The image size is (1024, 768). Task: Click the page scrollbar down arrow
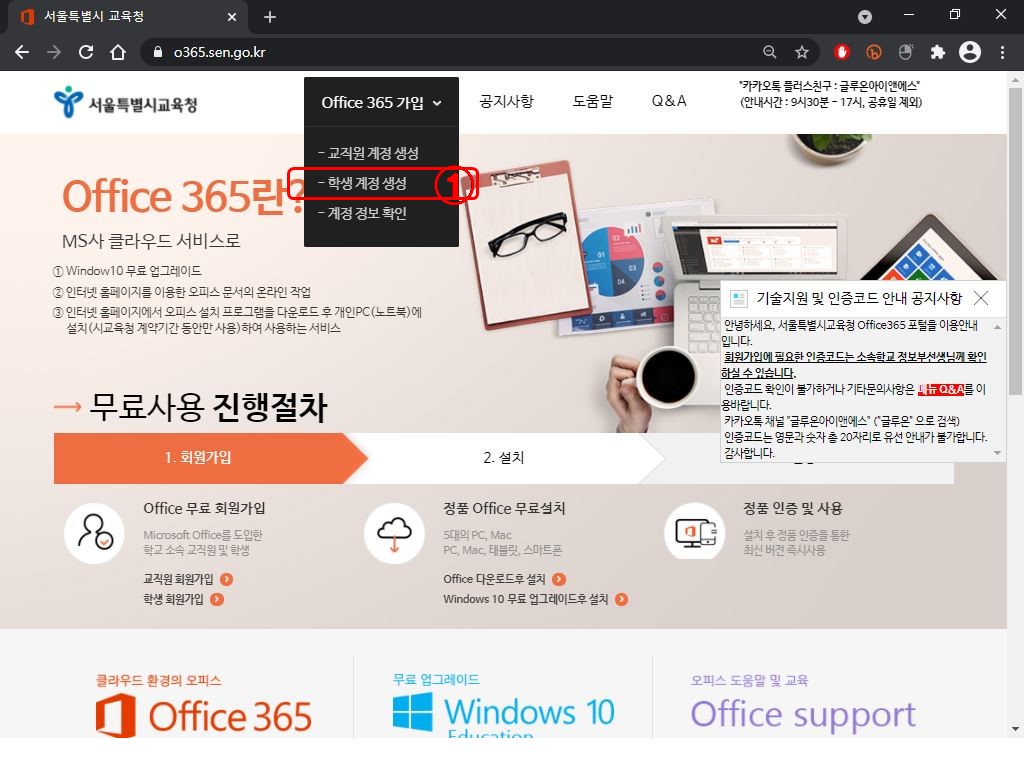point(1015,729)
